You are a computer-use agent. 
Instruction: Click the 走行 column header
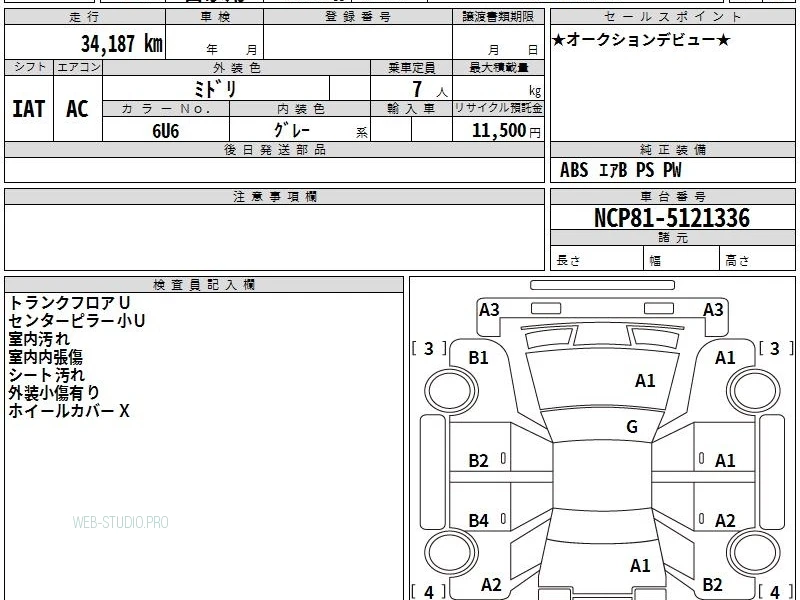point(85,17)
